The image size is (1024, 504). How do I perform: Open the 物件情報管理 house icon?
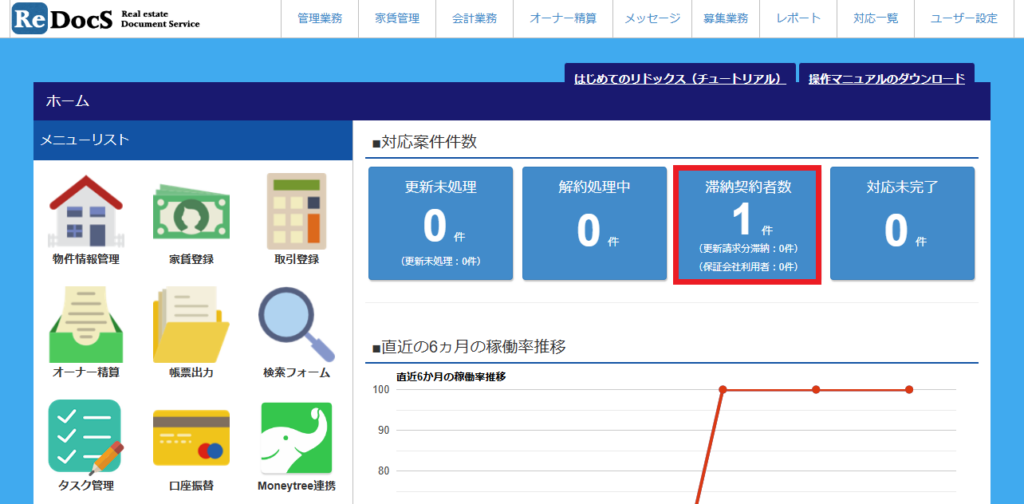pyautogui.click(x=86, y=211)
